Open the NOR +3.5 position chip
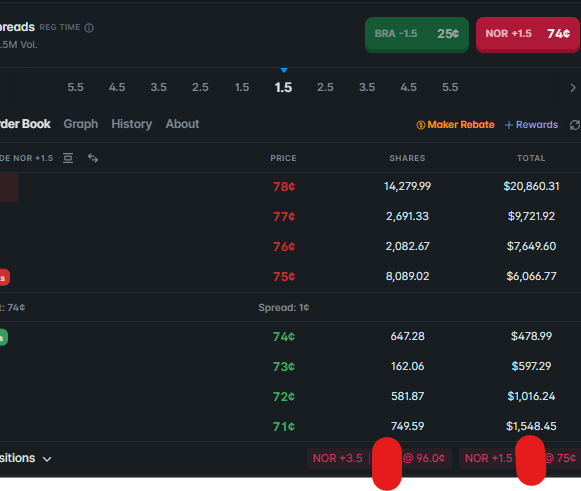 pos(379,458)
